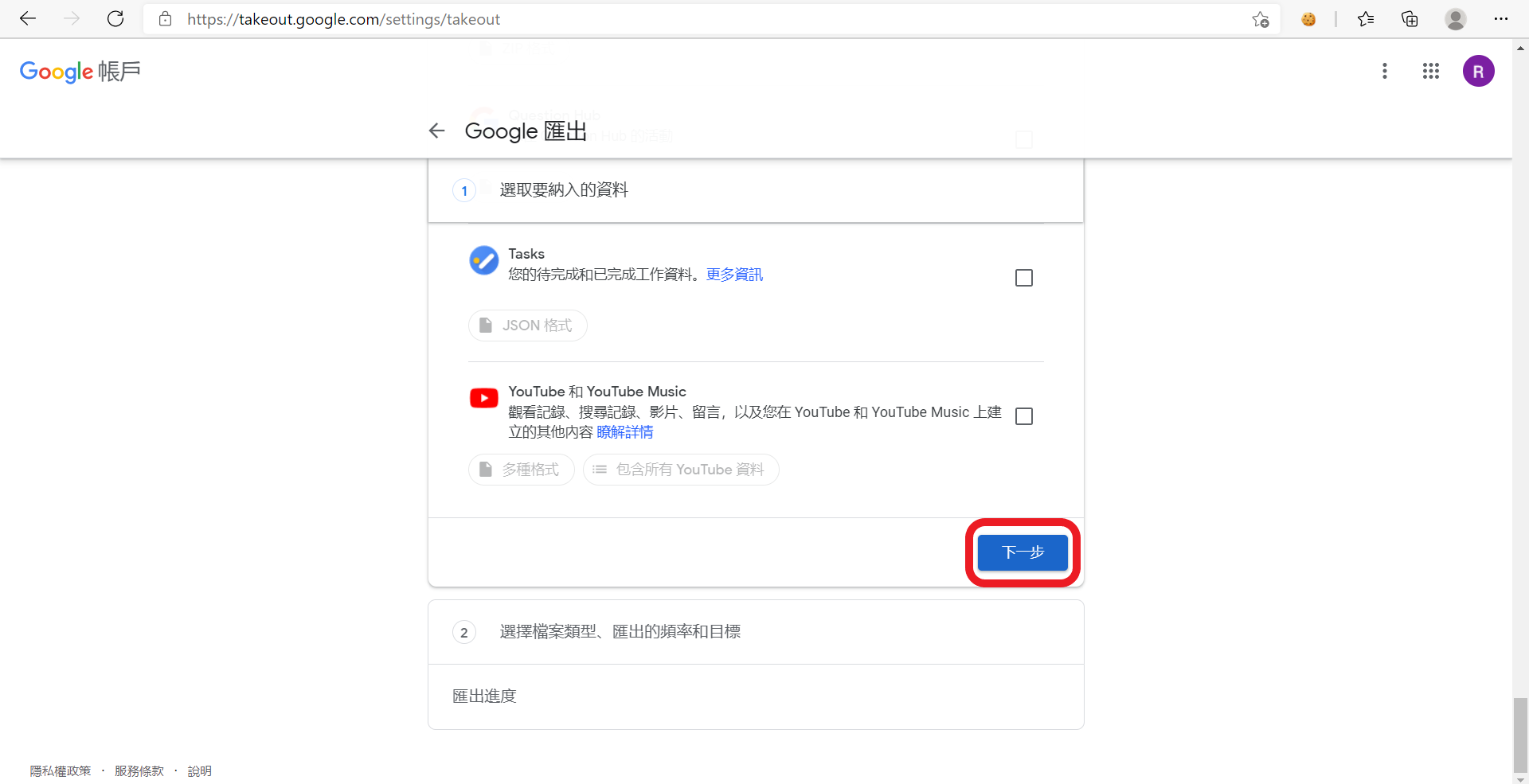Check the YouTube 和 YouTube Music checkbox
Screen dimensions: 1529x784
pyautogui.click(x=1024, y=416)
